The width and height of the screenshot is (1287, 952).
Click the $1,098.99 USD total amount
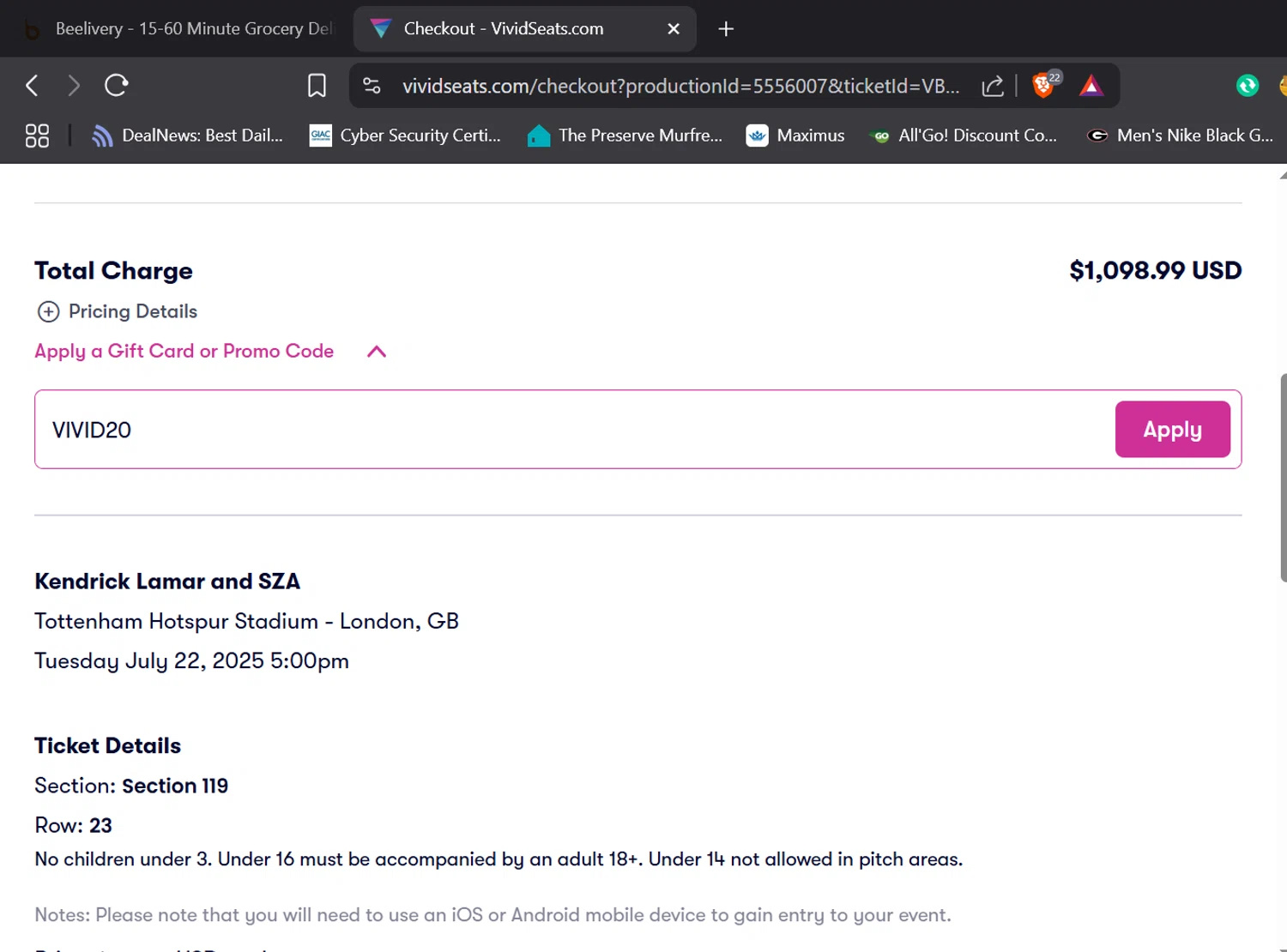click(1155, 270)
